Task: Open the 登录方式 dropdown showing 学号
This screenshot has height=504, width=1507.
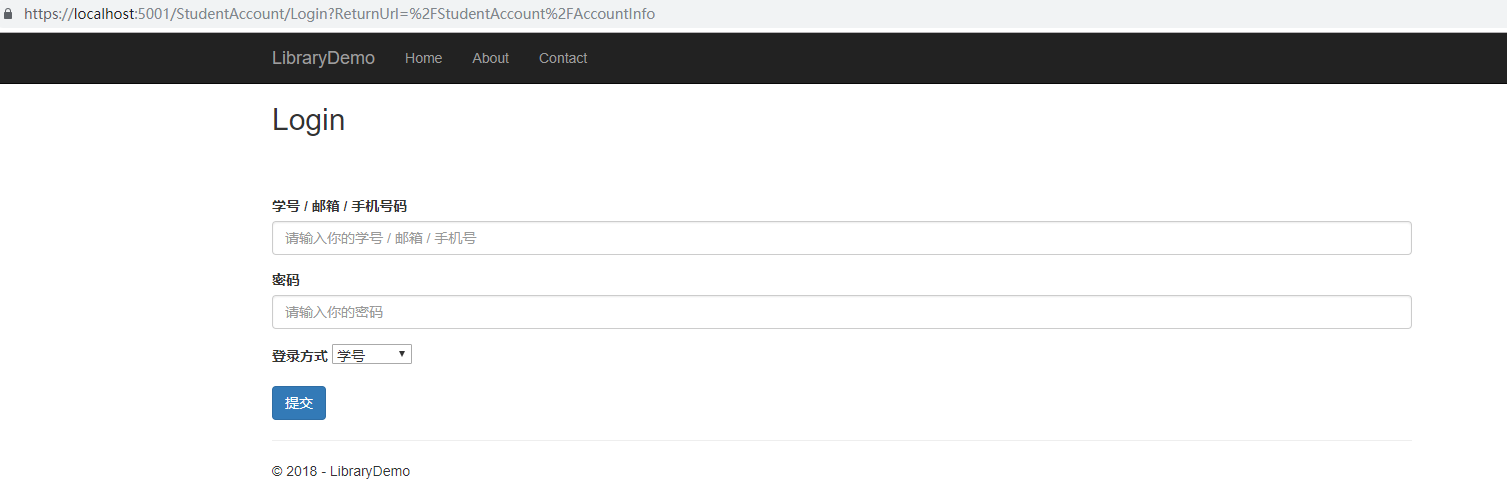Action: click(x=371, y=355)
